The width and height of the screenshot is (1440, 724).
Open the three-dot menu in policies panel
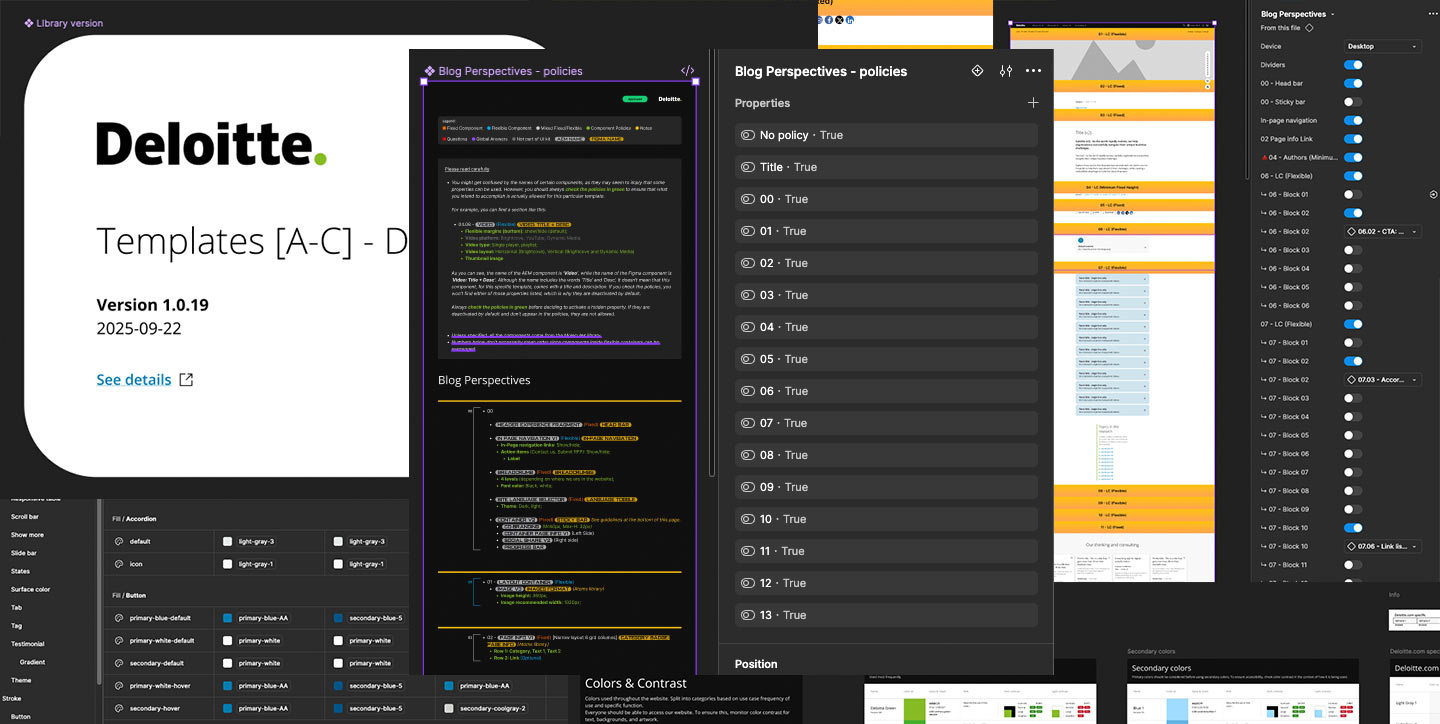[1033, 71]
